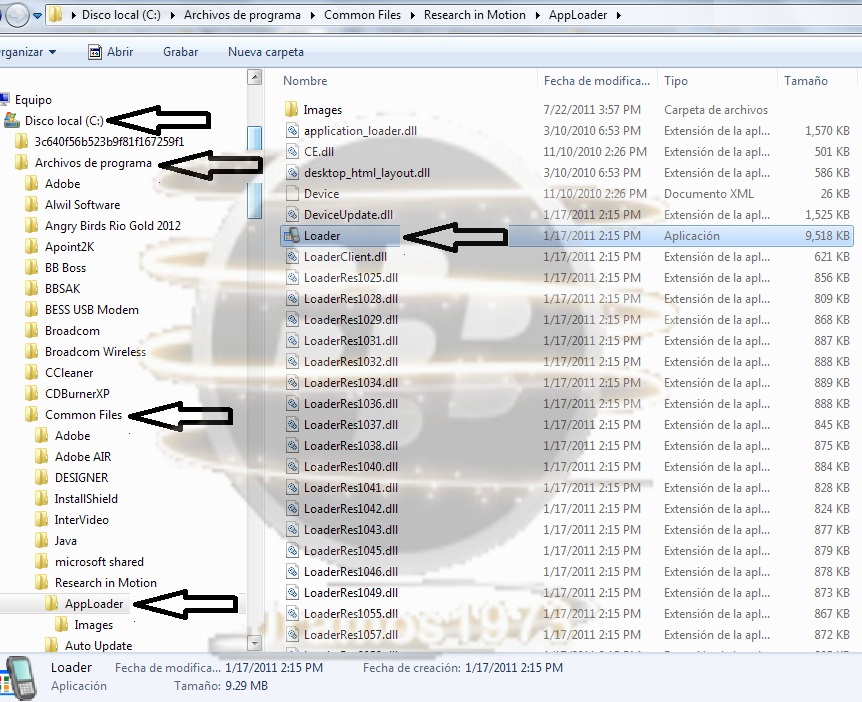Click the Device XML document icon
This screenshot has width=862, height=702.
point(292,194)
